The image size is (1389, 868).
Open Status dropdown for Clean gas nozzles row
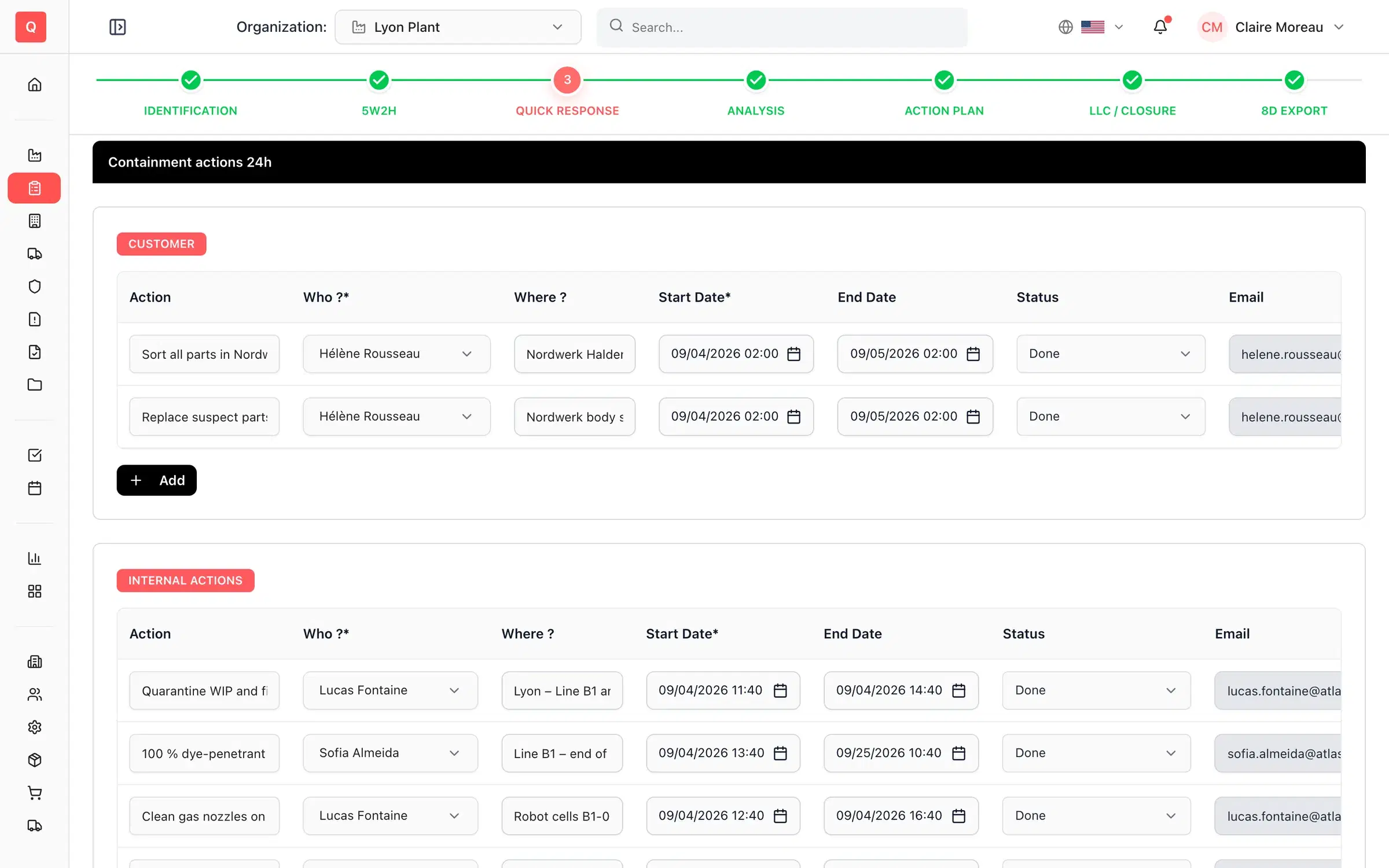click(x=1096, y=816)
